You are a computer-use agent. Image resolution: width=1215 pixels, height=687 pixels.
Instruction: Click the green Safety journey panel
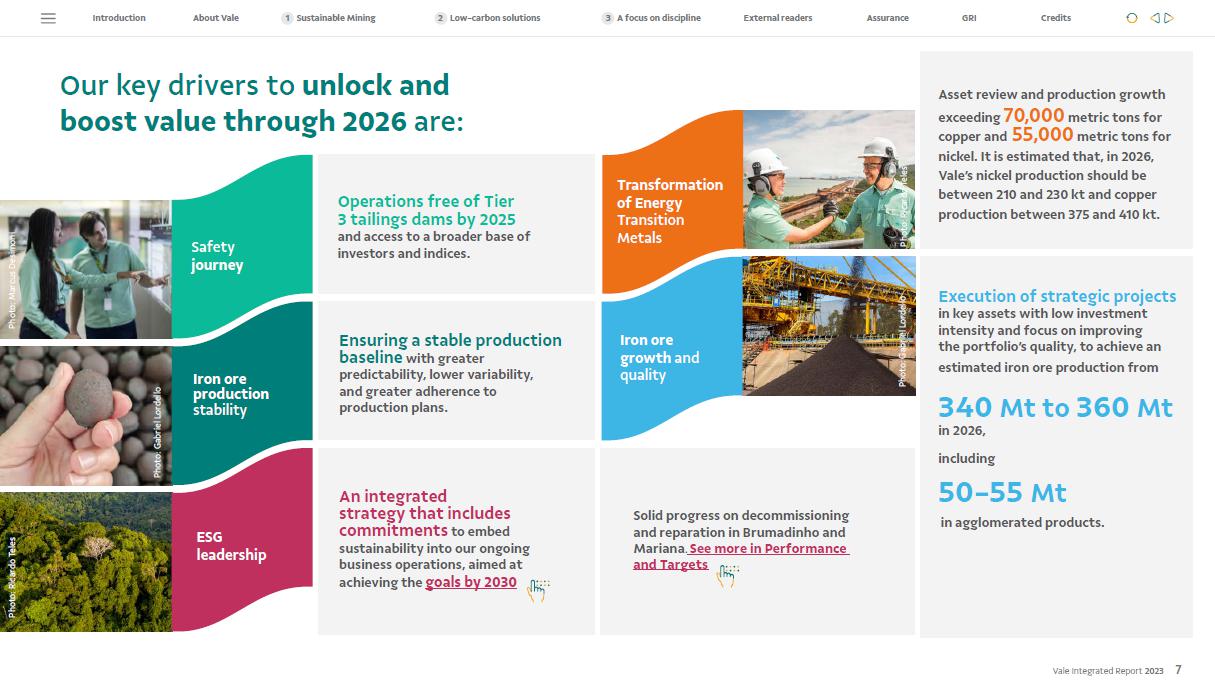tap(240, 256)
